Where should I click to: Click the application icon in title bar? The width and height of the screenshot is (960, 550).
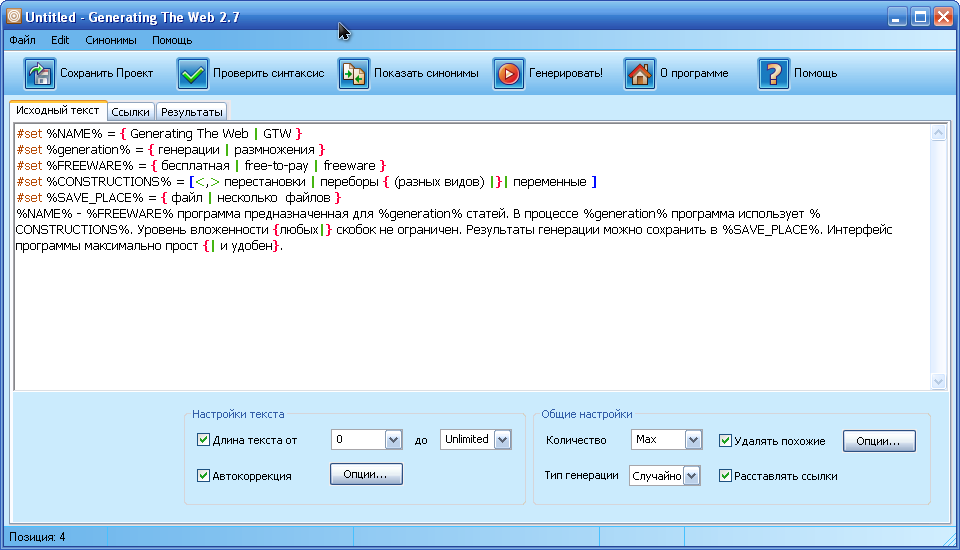13,17
